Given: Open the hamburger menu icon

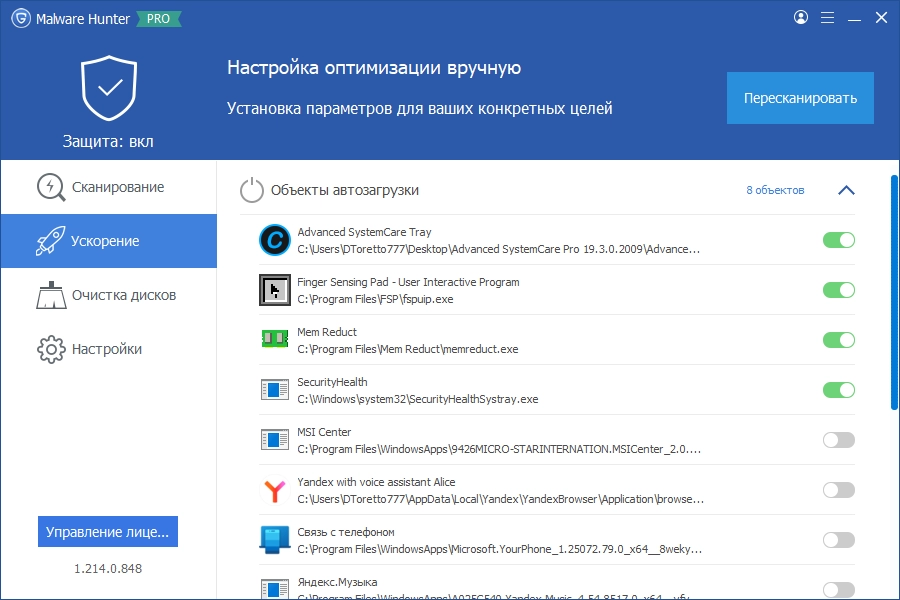Looking at the screenshot, I should click(827, 18).
